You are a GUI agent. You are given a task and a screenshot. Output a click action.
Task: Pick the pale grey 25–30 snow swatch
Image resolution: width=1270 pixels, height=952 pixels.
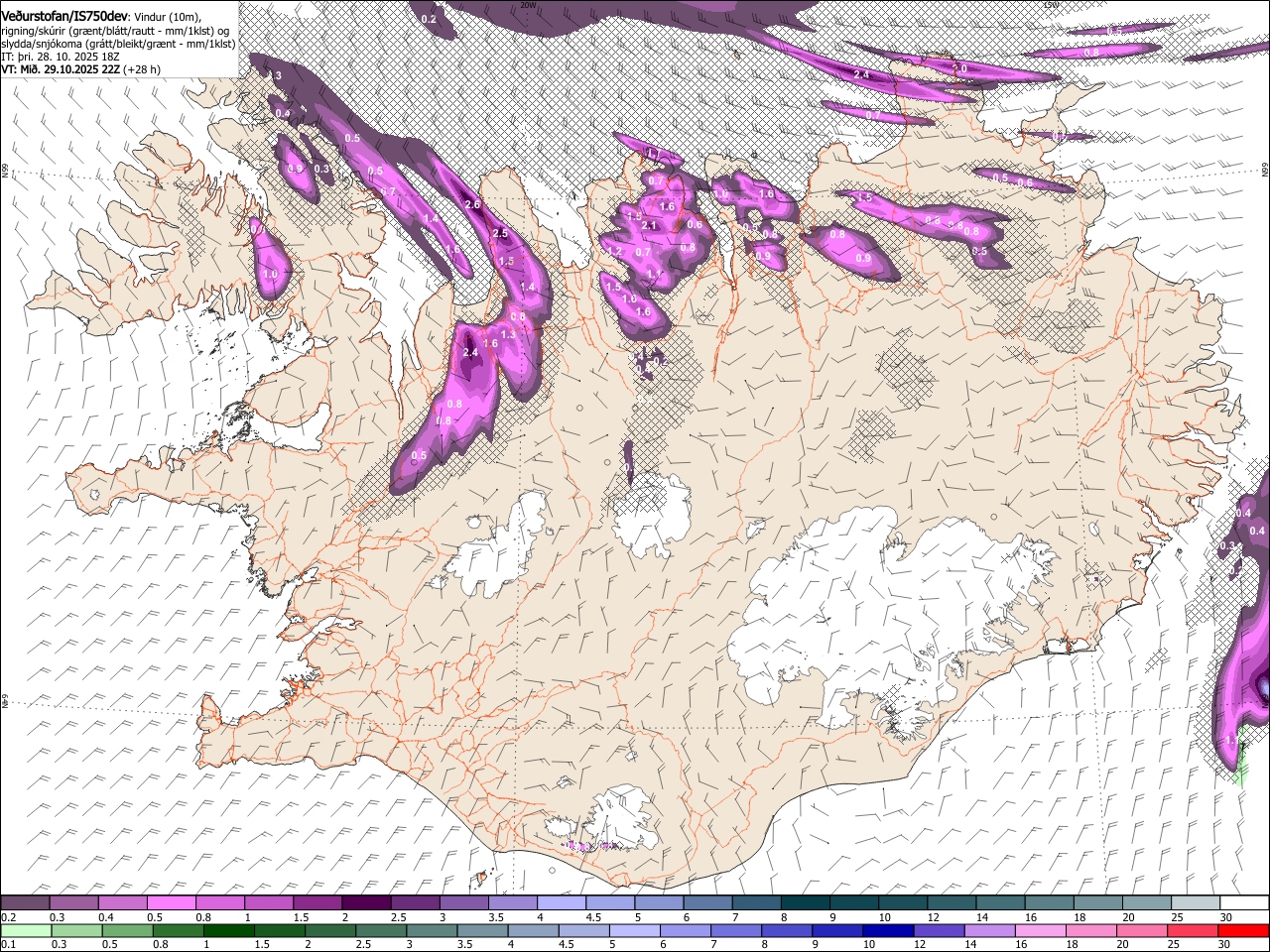point(1196,902)
